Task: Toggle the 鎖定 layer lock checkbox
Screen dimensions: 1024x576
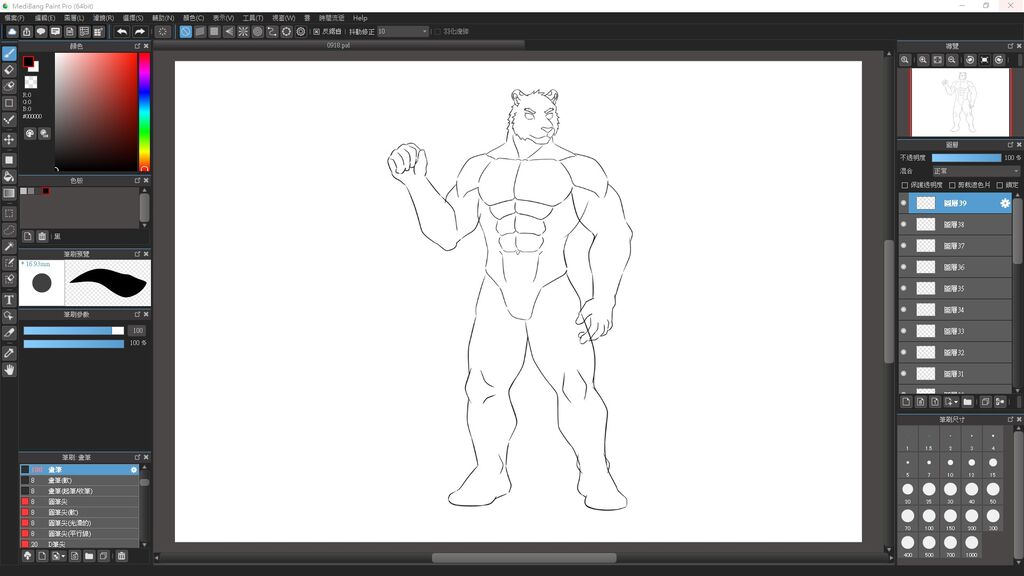Action: pyautogui.click(x=1000, y=185)
